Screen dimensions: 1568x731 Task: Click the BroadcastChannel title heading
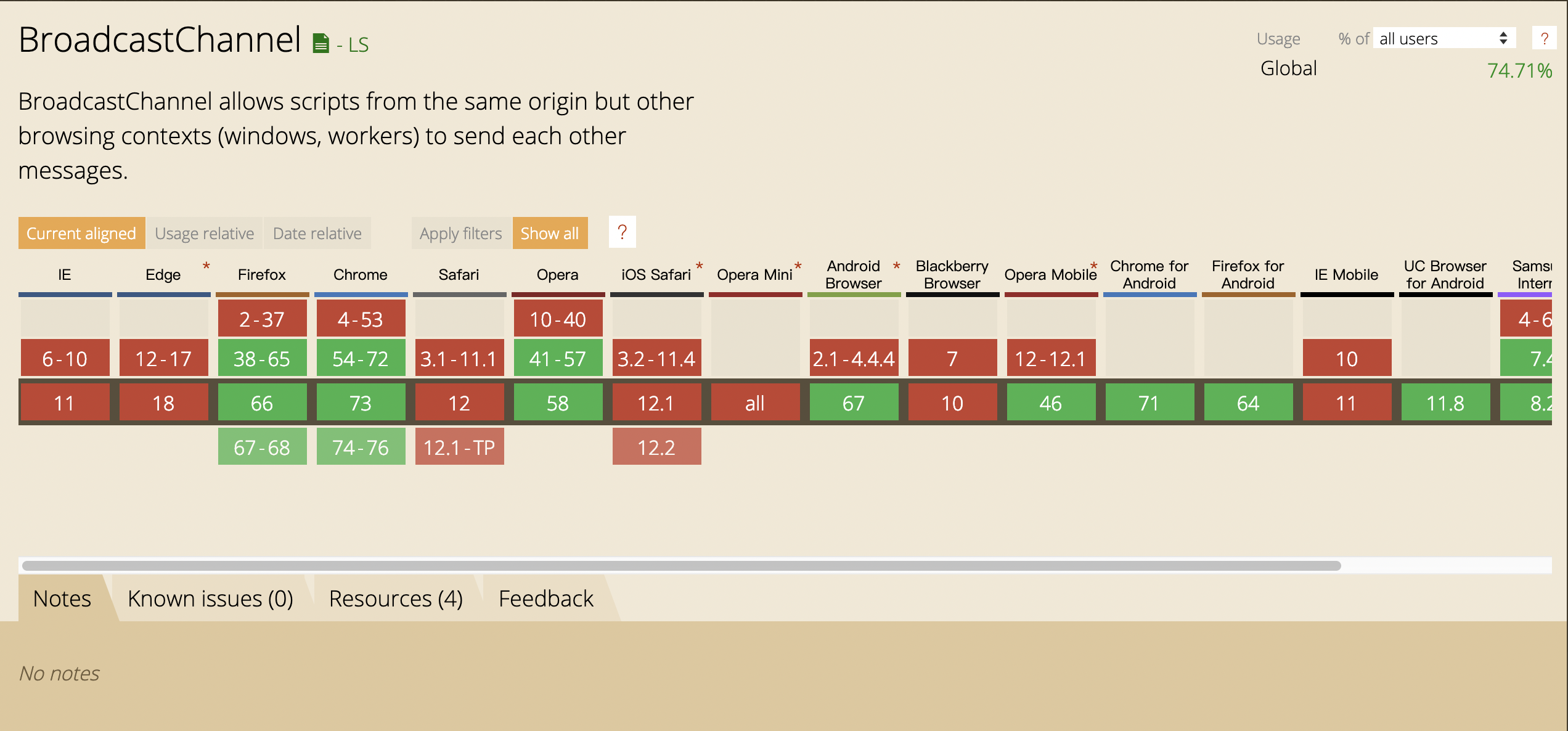pos(160,39)
